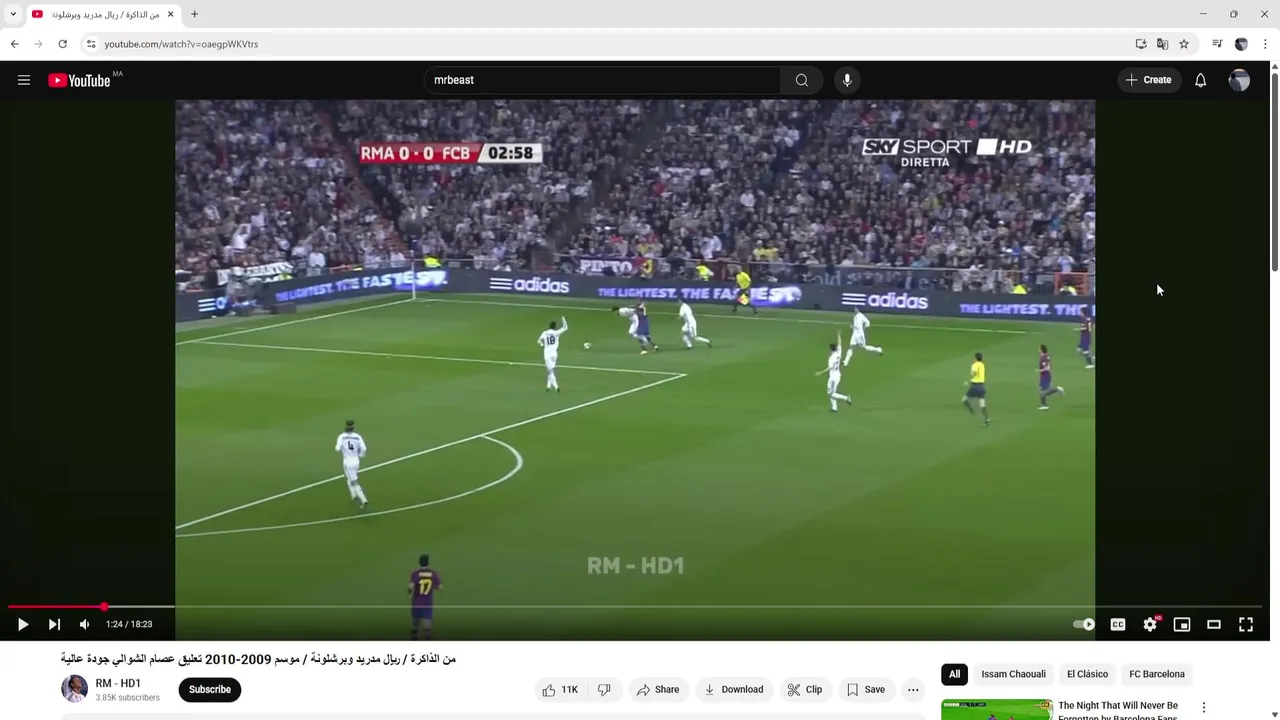Enter full screen mode
Viewport: 1280px width, 720px height.
[1246, 624]
